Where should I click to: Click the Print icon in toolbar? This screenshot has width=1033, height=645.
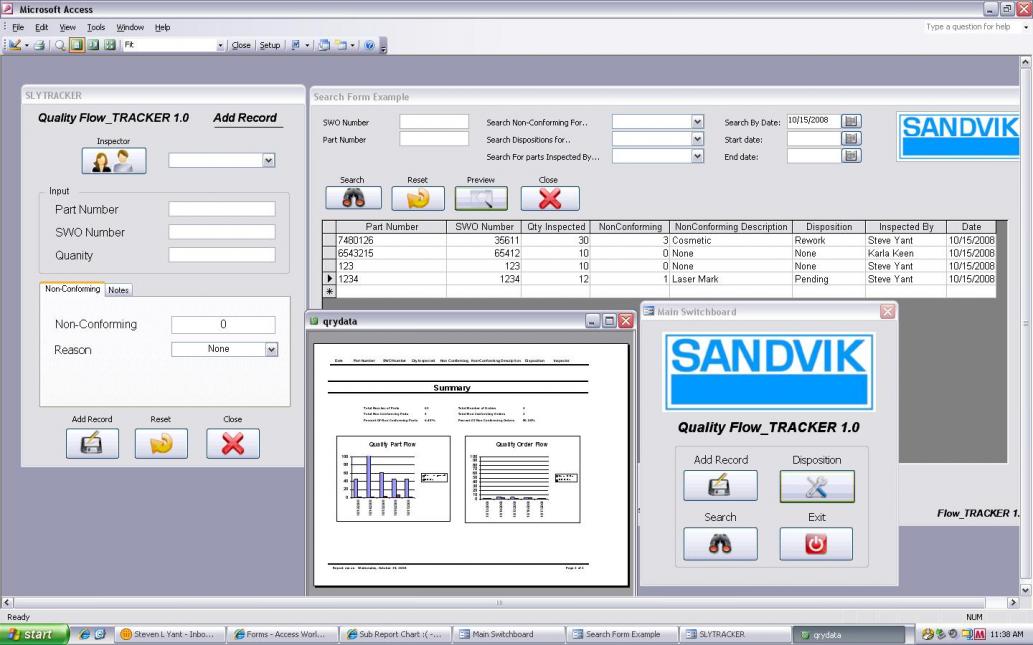(40, 45)
